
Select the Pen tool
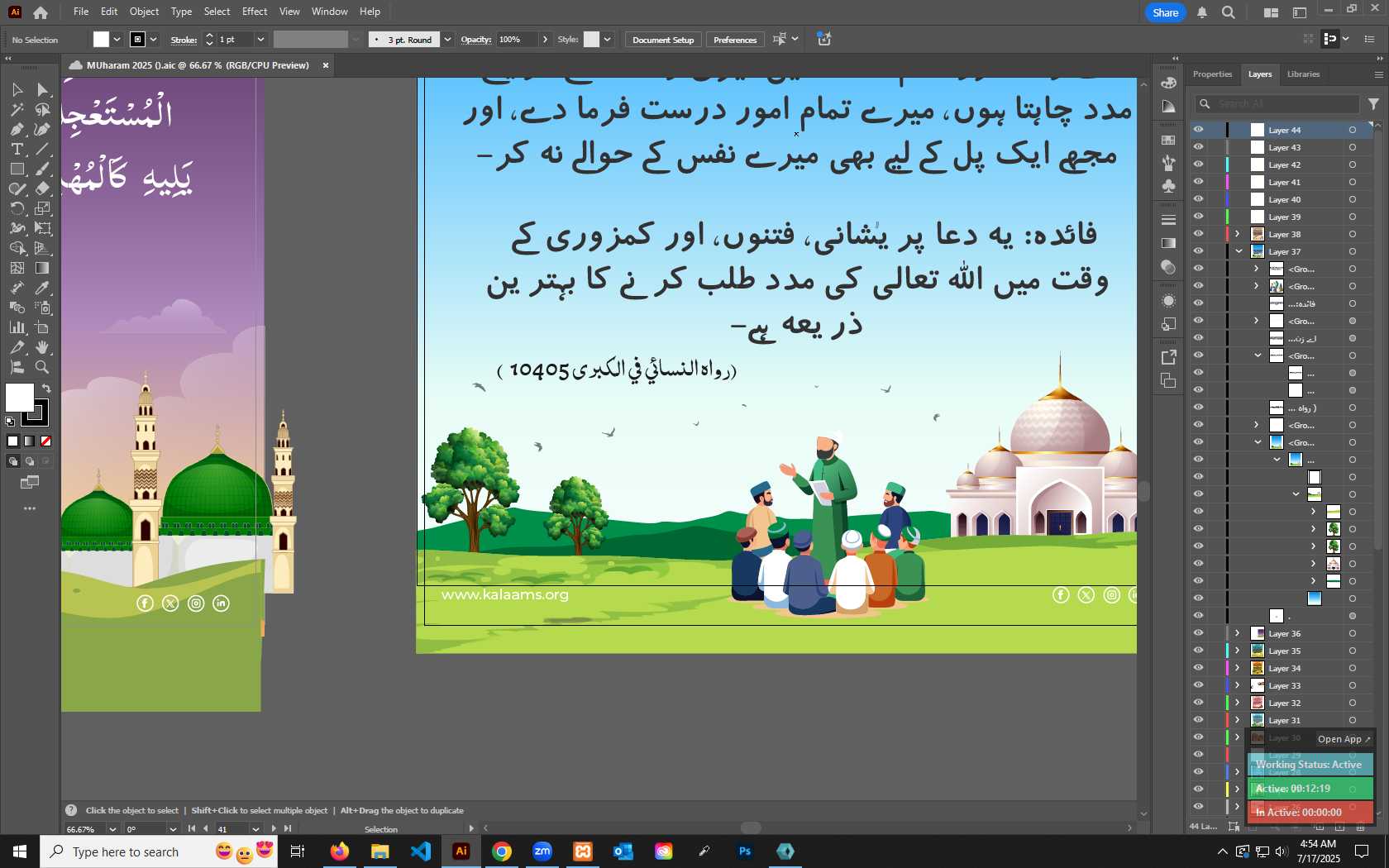point(17,129)
